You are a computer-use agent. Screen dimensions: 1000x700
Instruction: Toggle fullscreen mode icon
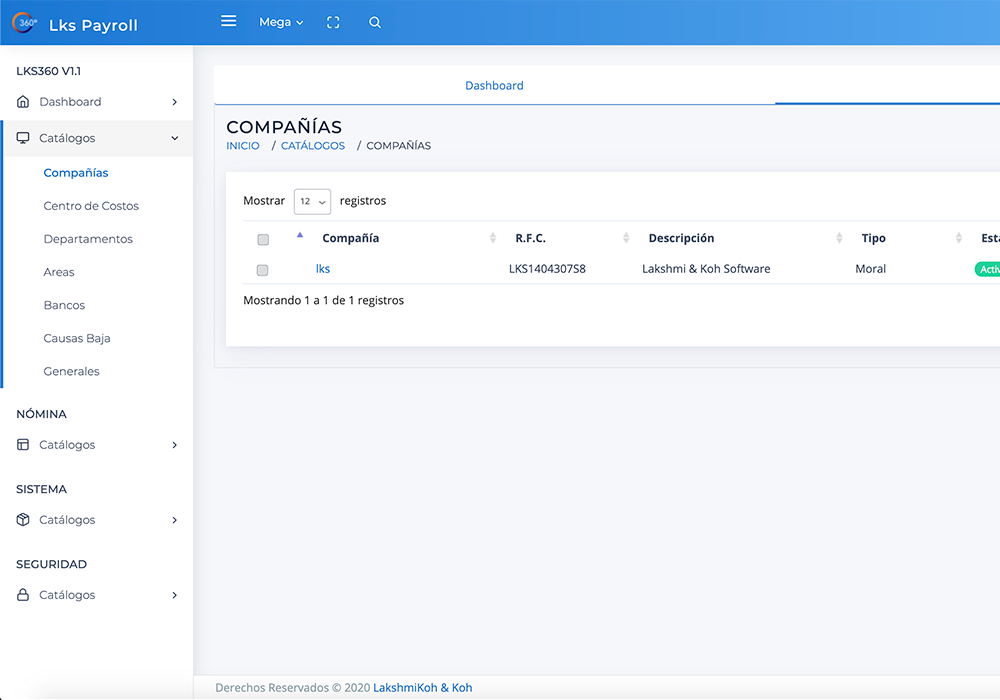(333, 22)
